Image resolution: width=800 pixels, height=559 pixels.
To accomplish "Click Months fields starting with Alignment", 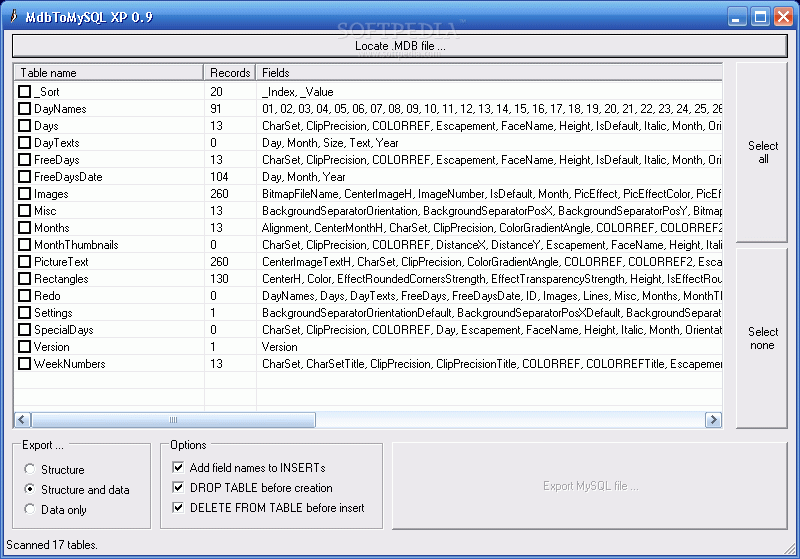I will pyautogui.click(x=492, y=228).
